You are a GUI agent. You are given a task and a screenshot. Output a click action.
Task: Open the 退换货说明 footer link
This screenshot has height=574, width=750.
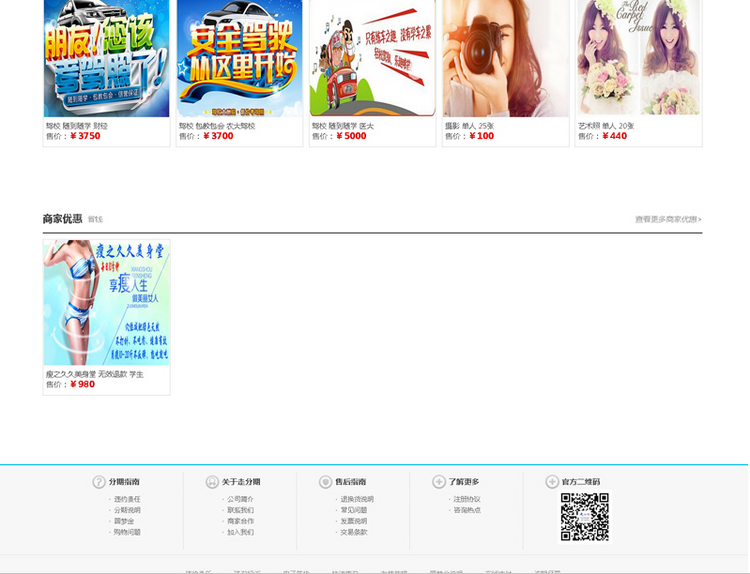pyautogui.click(x=357, y=499)
